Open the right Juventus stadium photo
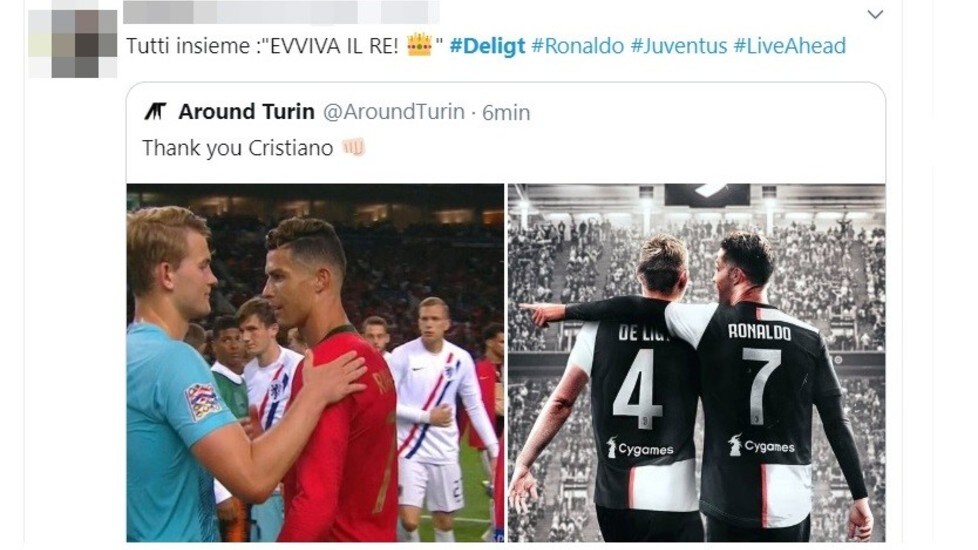 697,362
